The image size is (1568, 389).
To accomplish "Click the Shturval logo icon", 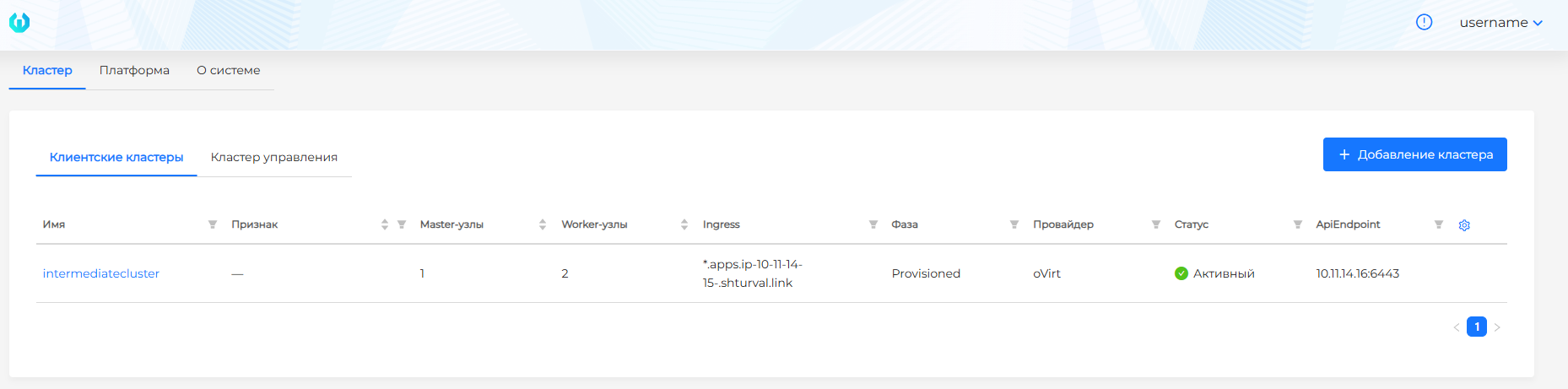I will point(19,23).
